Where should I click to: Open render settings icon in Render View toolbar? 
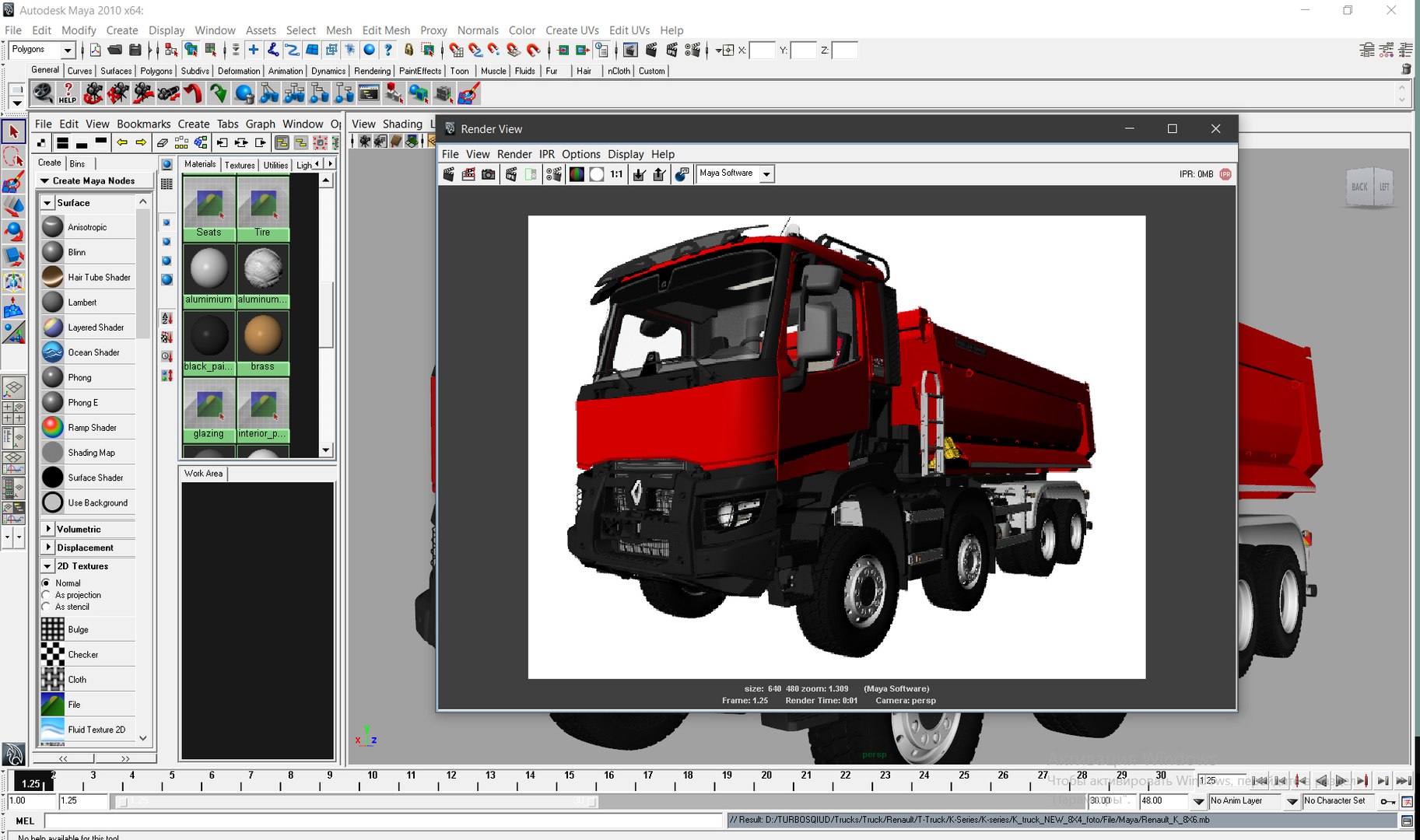(553, 174)
